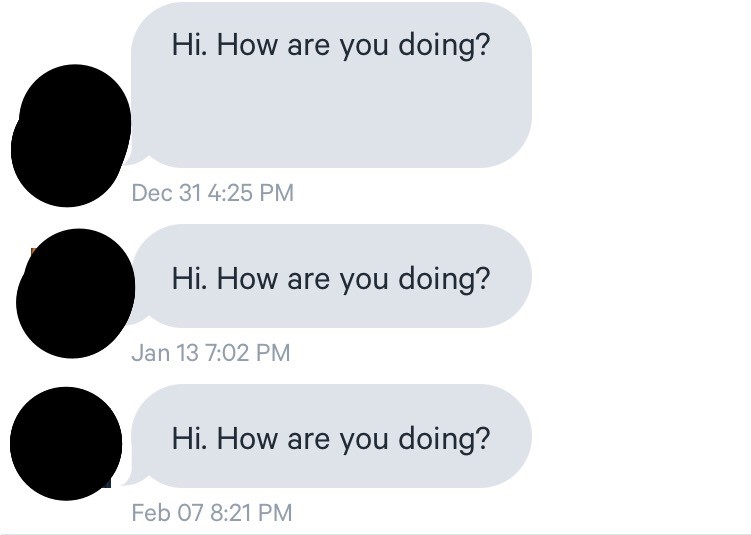
Task: Click the "Dec 31 4:25 PM" timestamp
Action: click(x=212, y=193)
